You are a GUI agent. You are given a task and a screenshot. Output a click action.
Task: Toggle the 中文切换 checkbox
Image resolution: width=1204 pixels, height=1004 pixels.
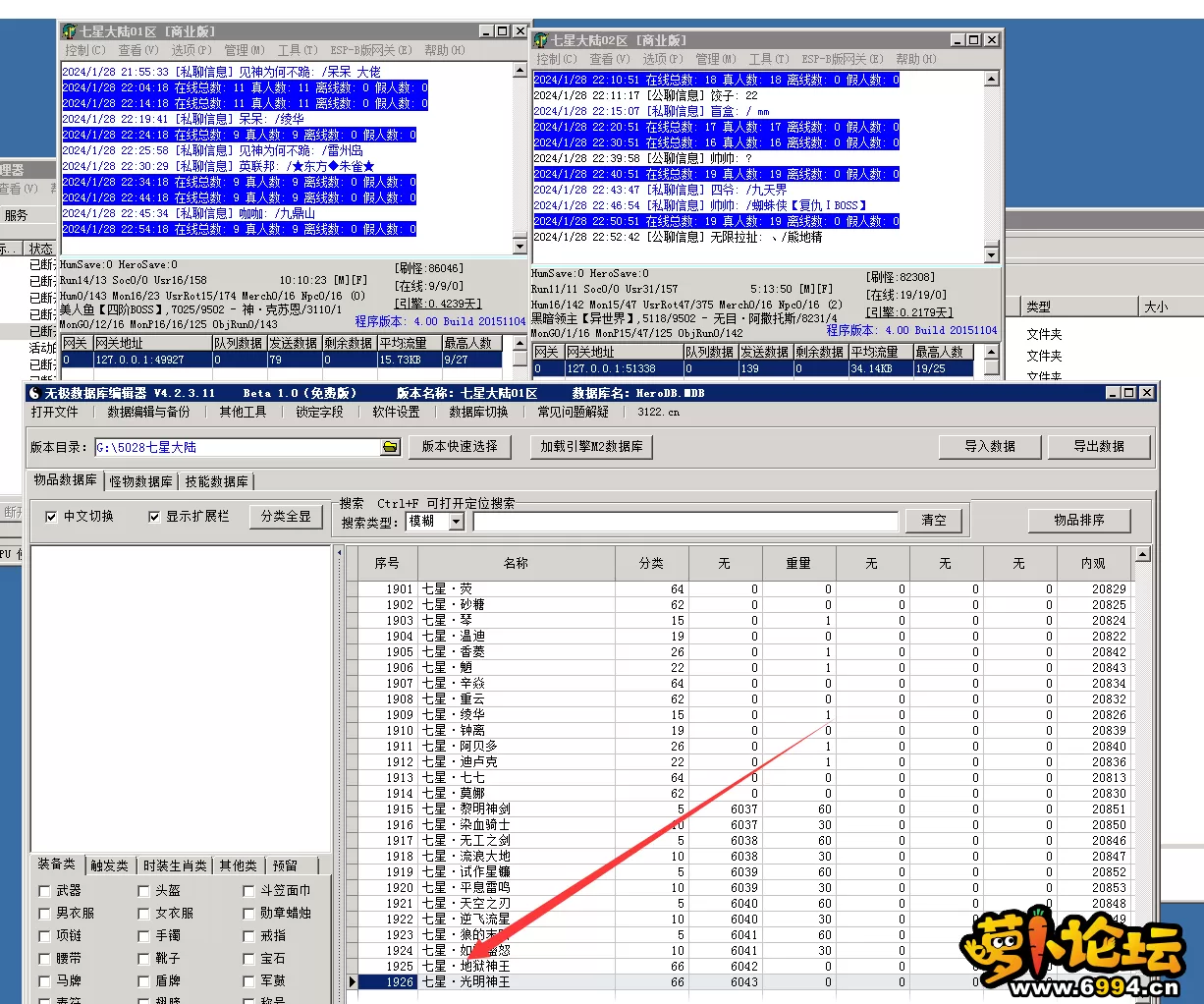(x=51, y=517)
